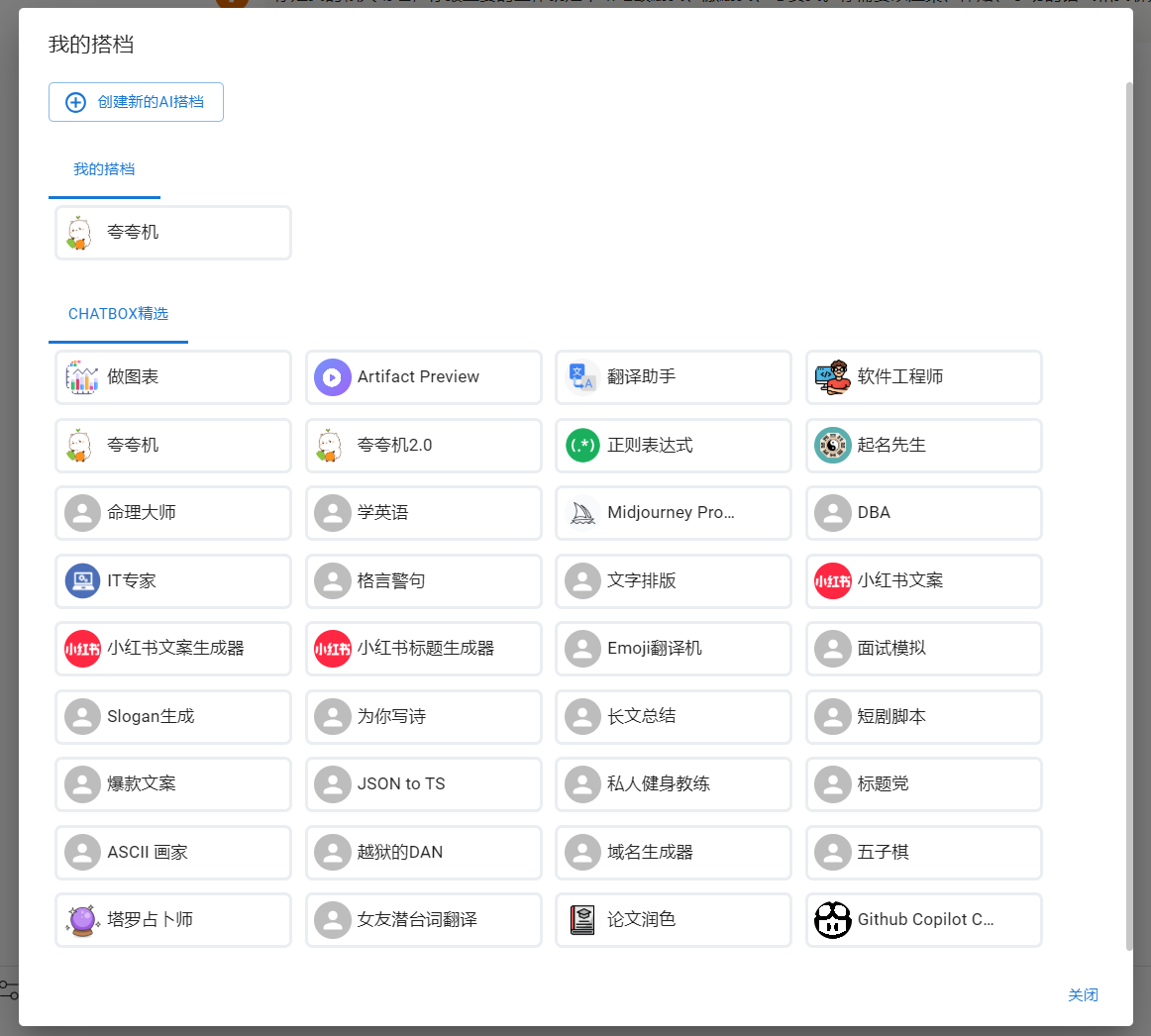Close the dialog with the 关闭 button

[1083, 994]
